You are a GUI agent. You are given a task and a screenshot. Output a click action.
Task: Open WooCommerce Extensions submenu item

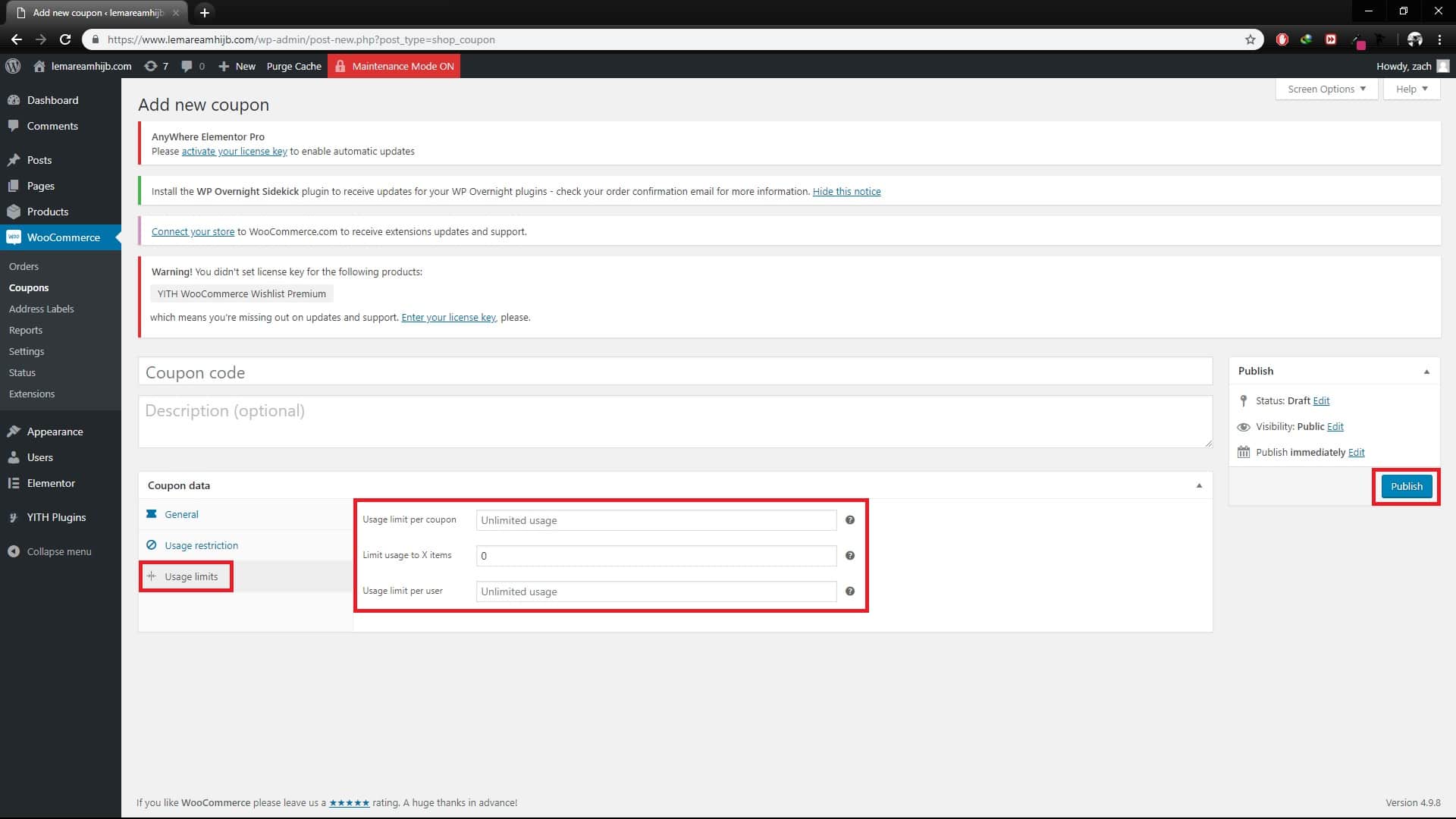click(32, 394)
